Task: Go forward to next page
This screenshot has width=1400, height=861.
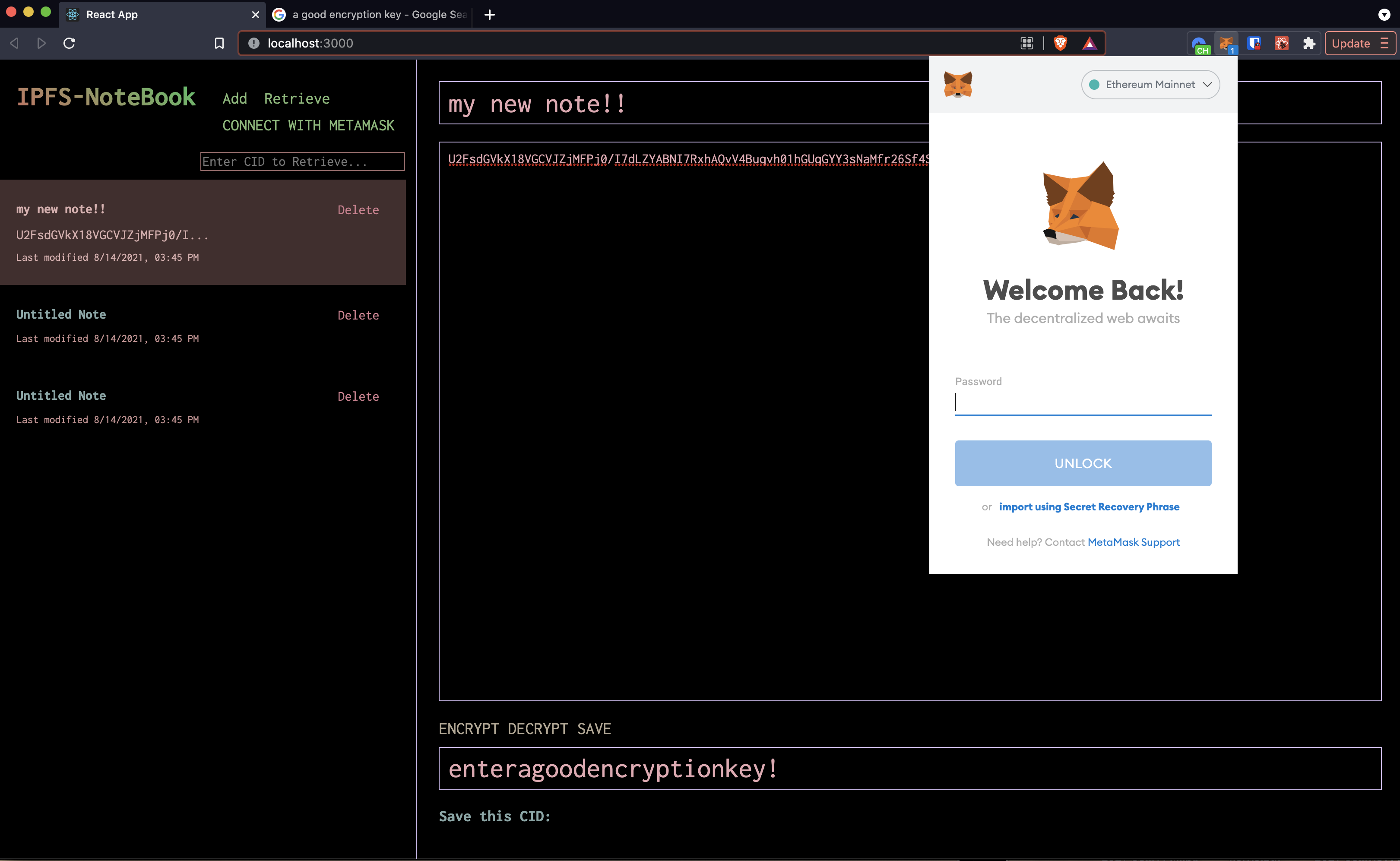Action: click(41, 43)
